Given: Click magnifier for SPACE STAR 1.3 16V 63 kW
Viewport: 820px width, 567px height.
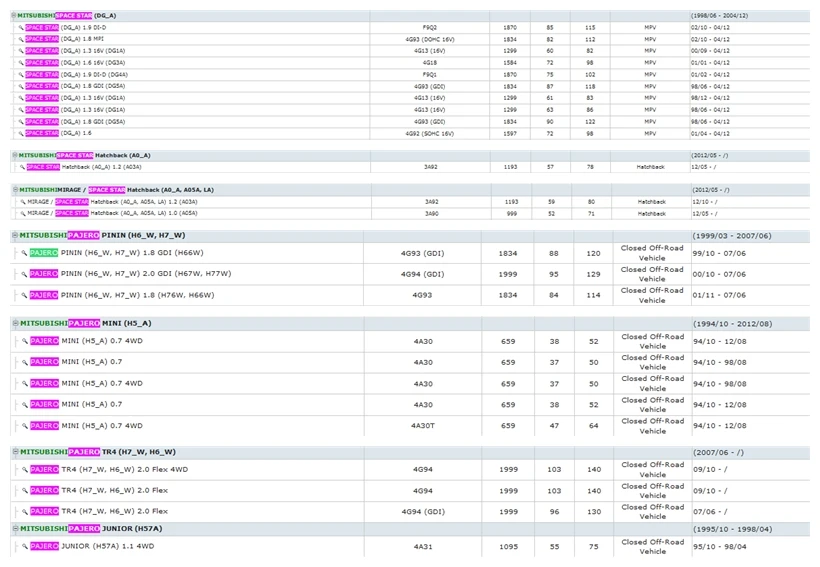Looking at the screenshot, I should (x=21, y=110).
